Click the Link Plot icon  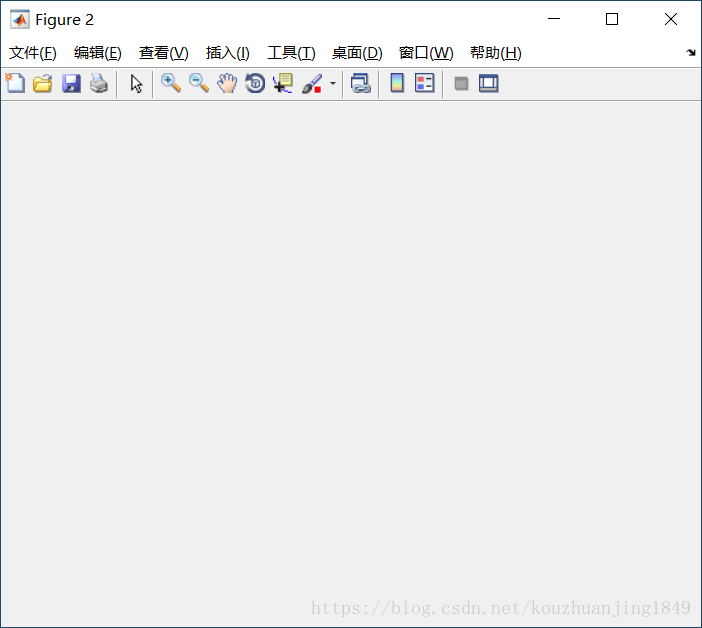pos(360,83)
